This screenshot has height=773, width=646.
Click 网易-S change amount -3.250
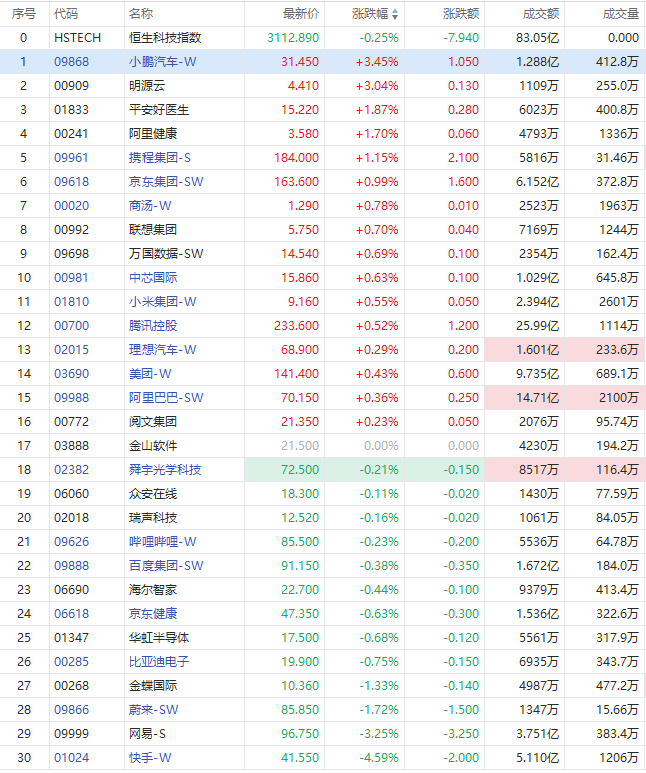(461, 734)
